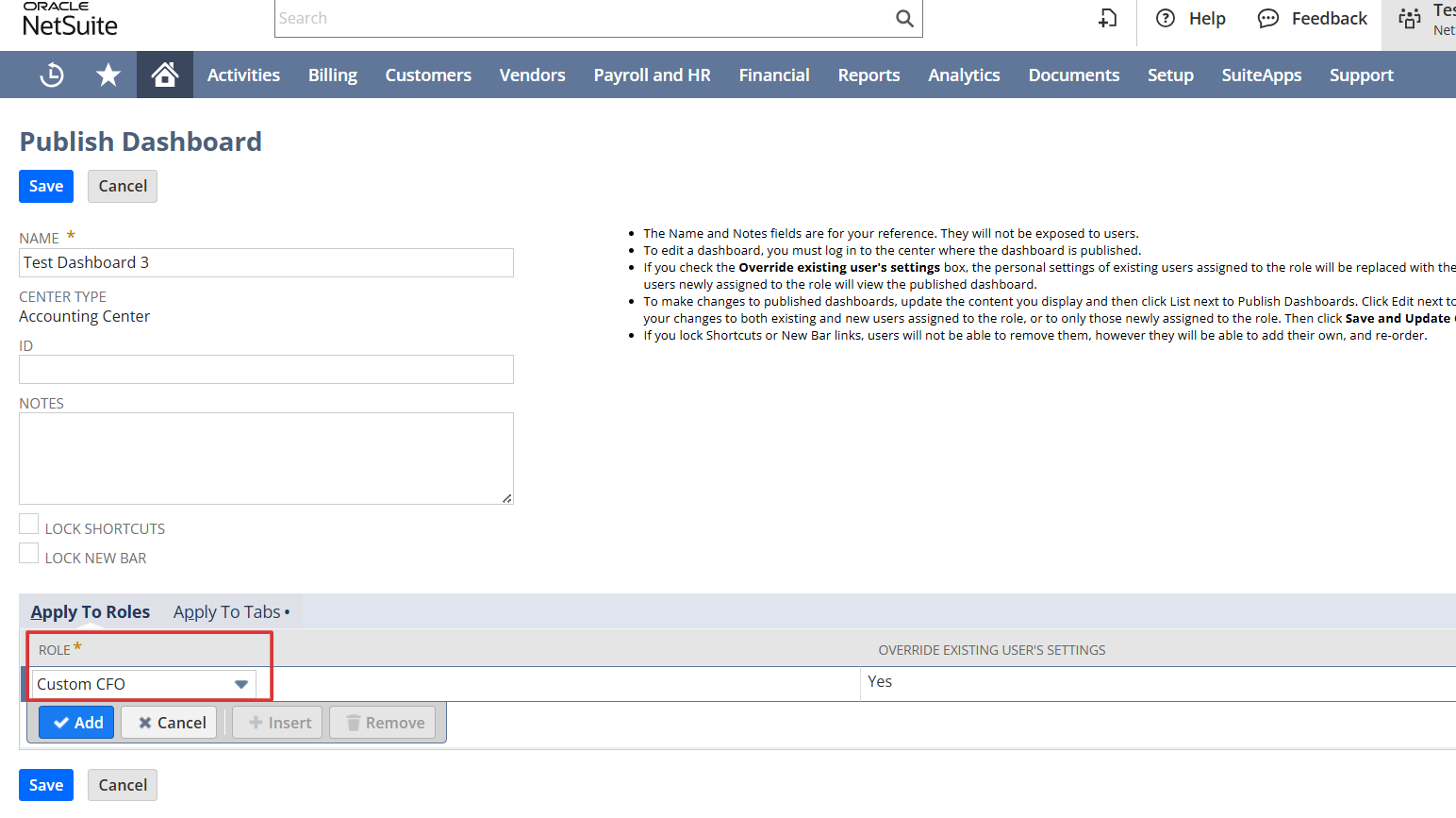Viewport: 1456px width, 818px height.
Task: Open the Shortcuts star icon
Action: (x=108, y=75)
